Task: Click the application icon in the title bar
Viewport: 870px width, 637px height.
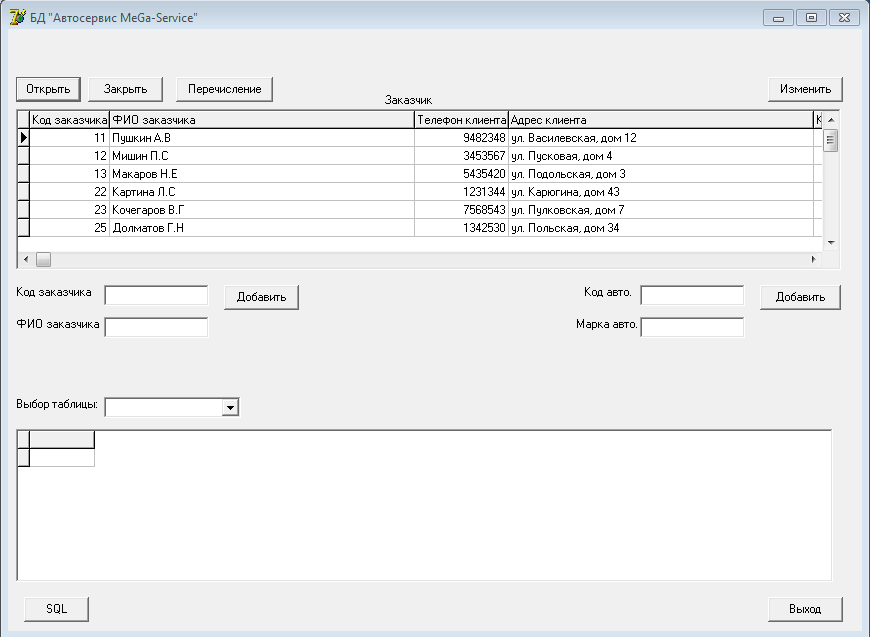Action: pos(17,17)
